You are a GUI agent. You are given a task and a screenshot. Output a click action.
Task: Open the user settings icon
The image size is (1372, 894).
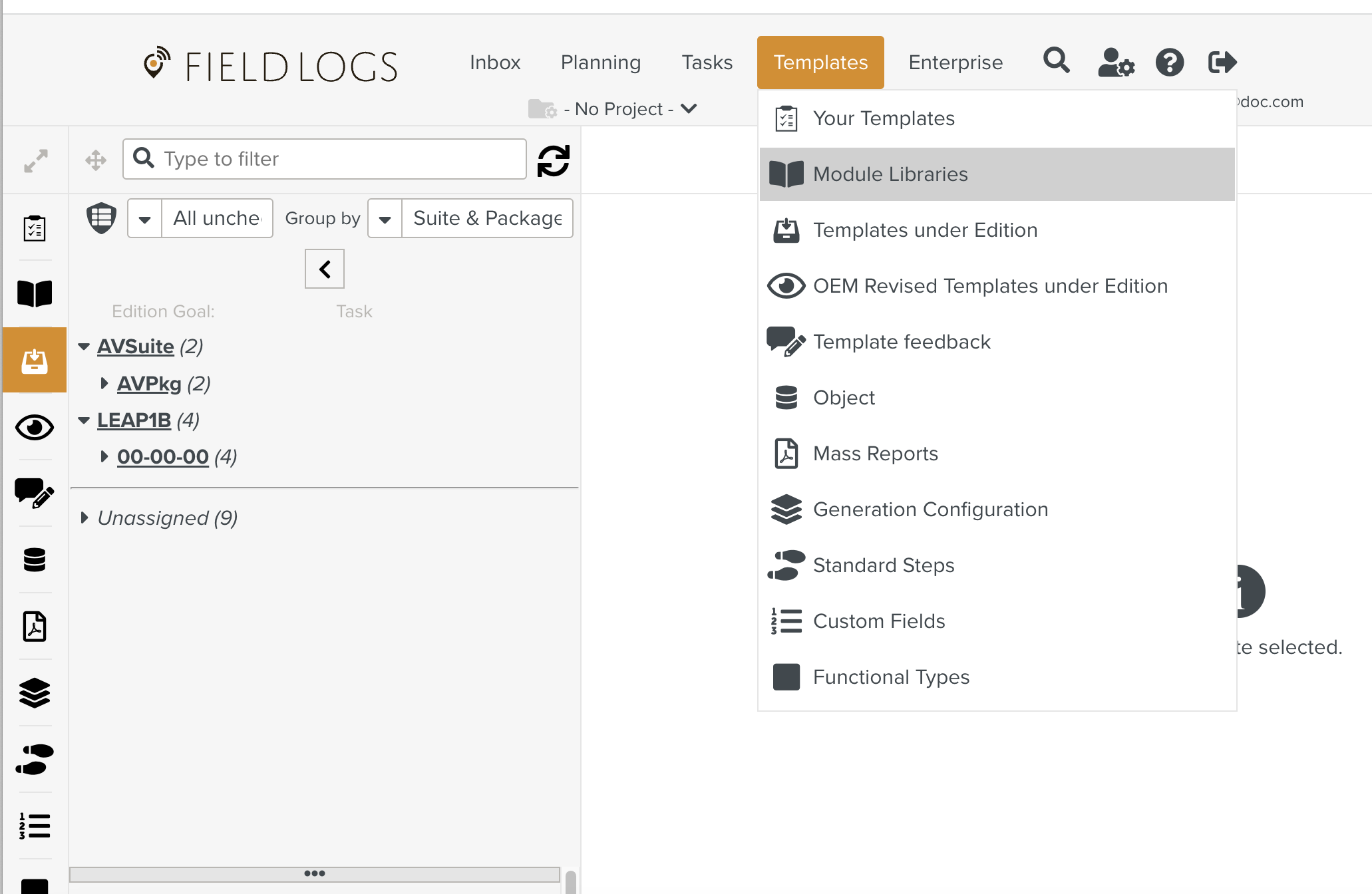tap(1116, 63)
